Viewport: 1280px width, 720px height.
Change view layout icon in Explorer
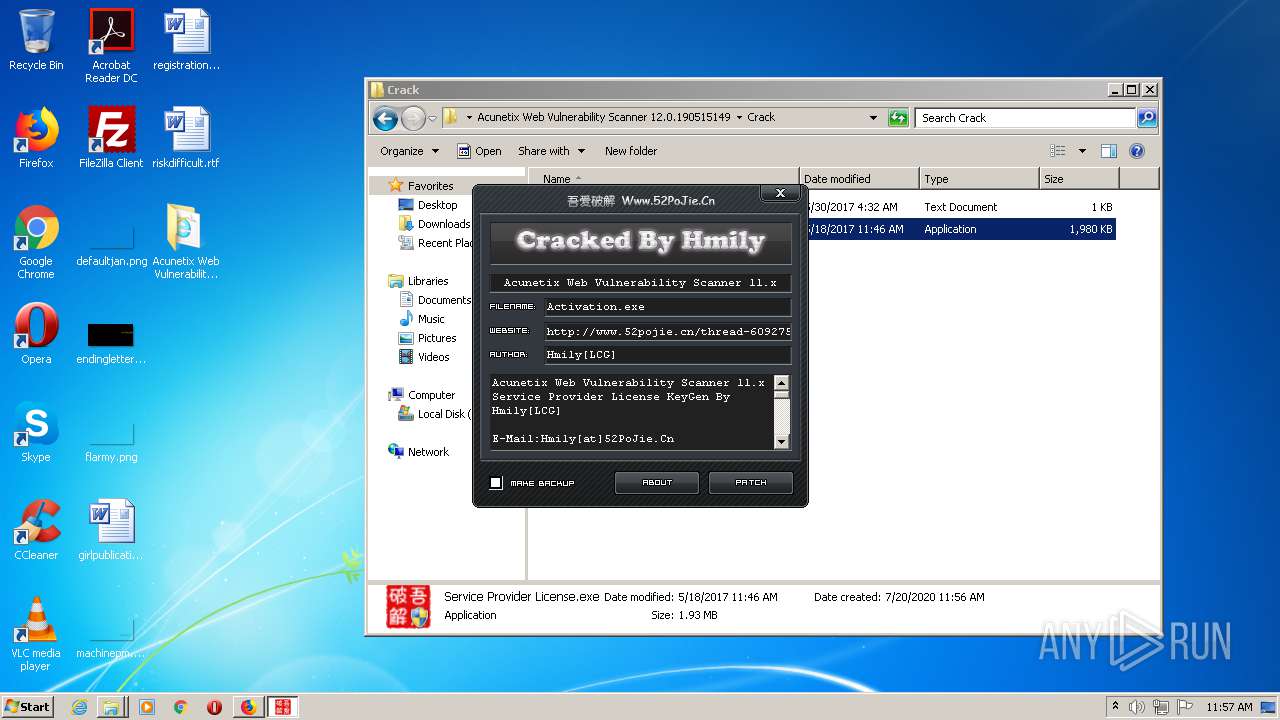1058,151
